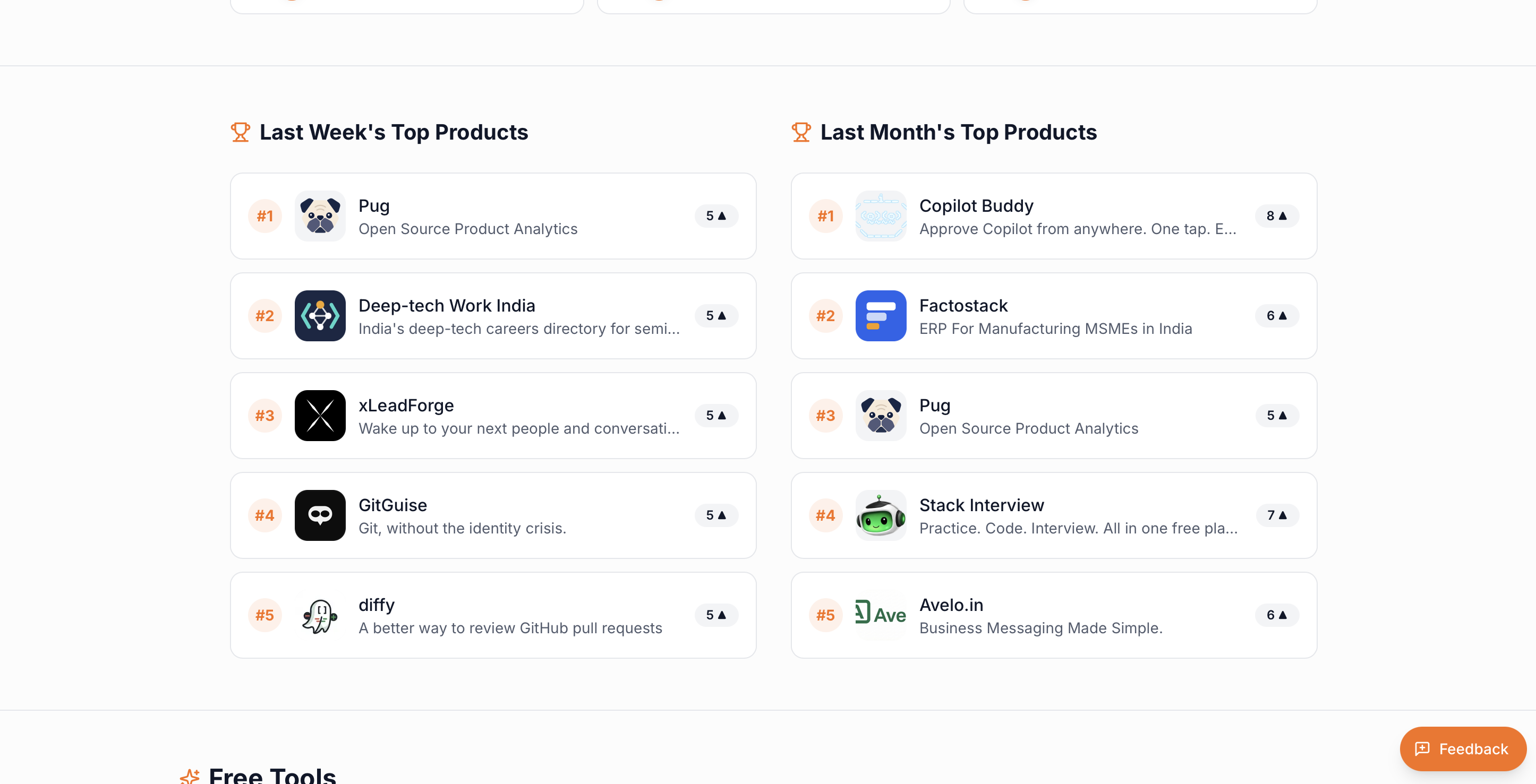Image resolution: width=1536 pixels, height=784 pixels.
Task: Open the Copilot Buddy logo icon
Action: (881, 216)
